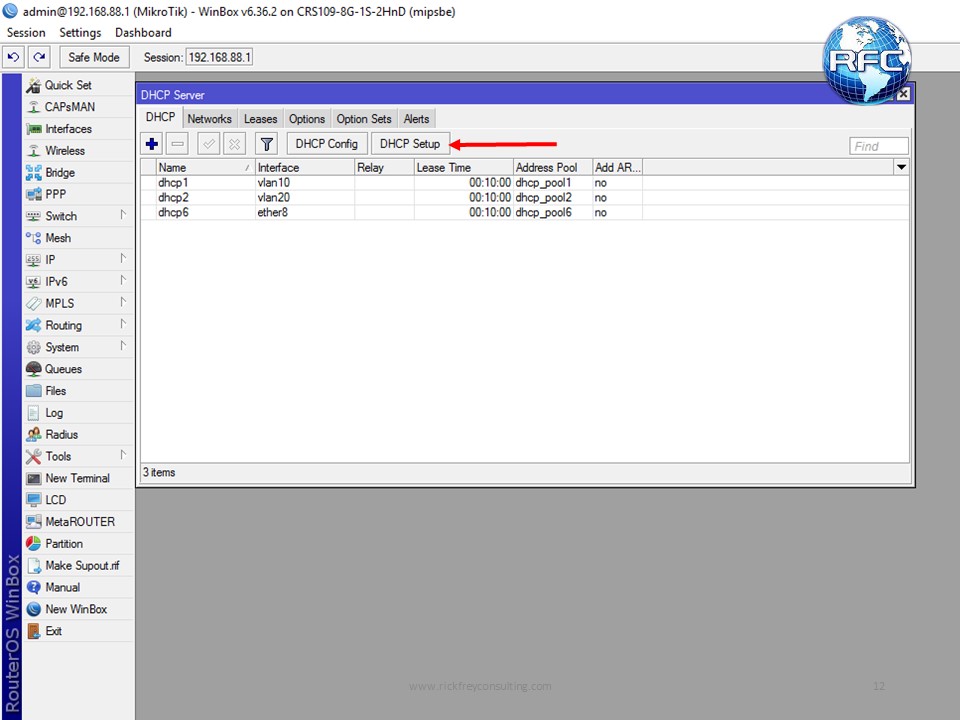The image size is (960, 720).
Task: Select the DHCP tab
Action: coord(160,118)
